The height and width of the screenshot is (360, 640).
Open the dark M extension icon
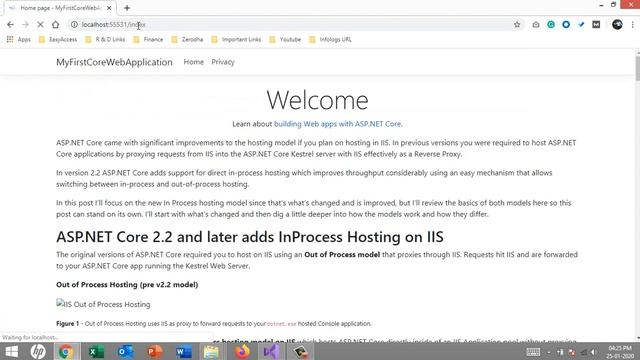[596, 24]
